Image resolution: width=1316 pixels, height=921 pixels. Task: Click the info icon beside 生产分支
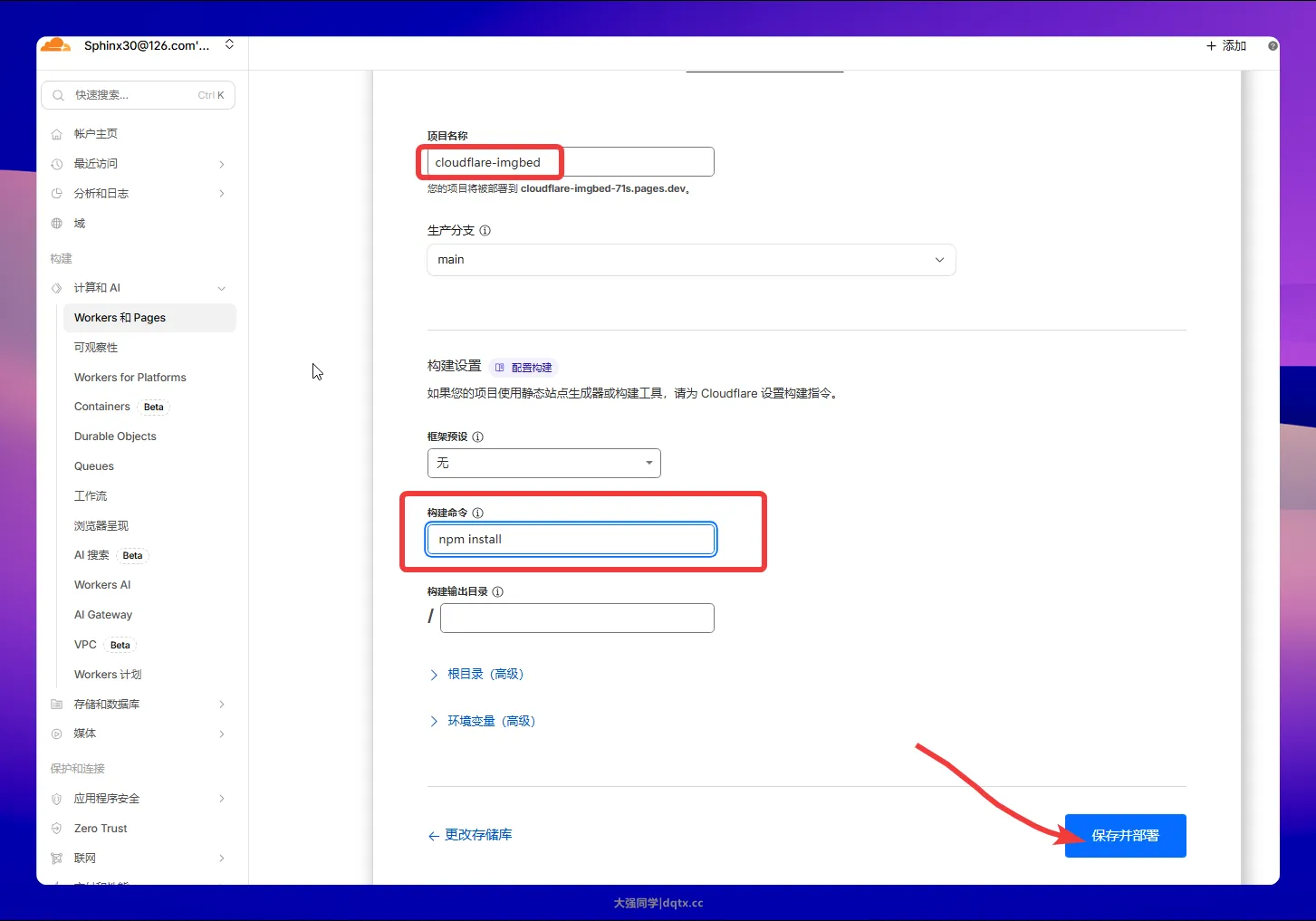485,230
